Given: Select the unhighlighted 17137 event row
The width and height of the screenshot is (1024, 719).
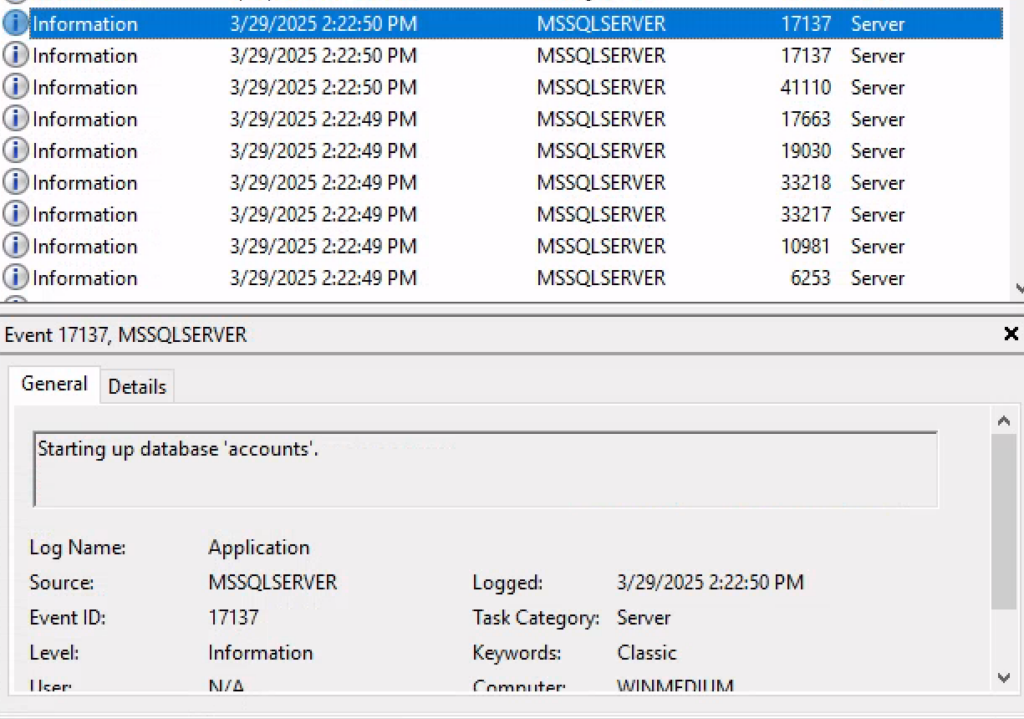Looking at the screenshot, I should [500, 56].
